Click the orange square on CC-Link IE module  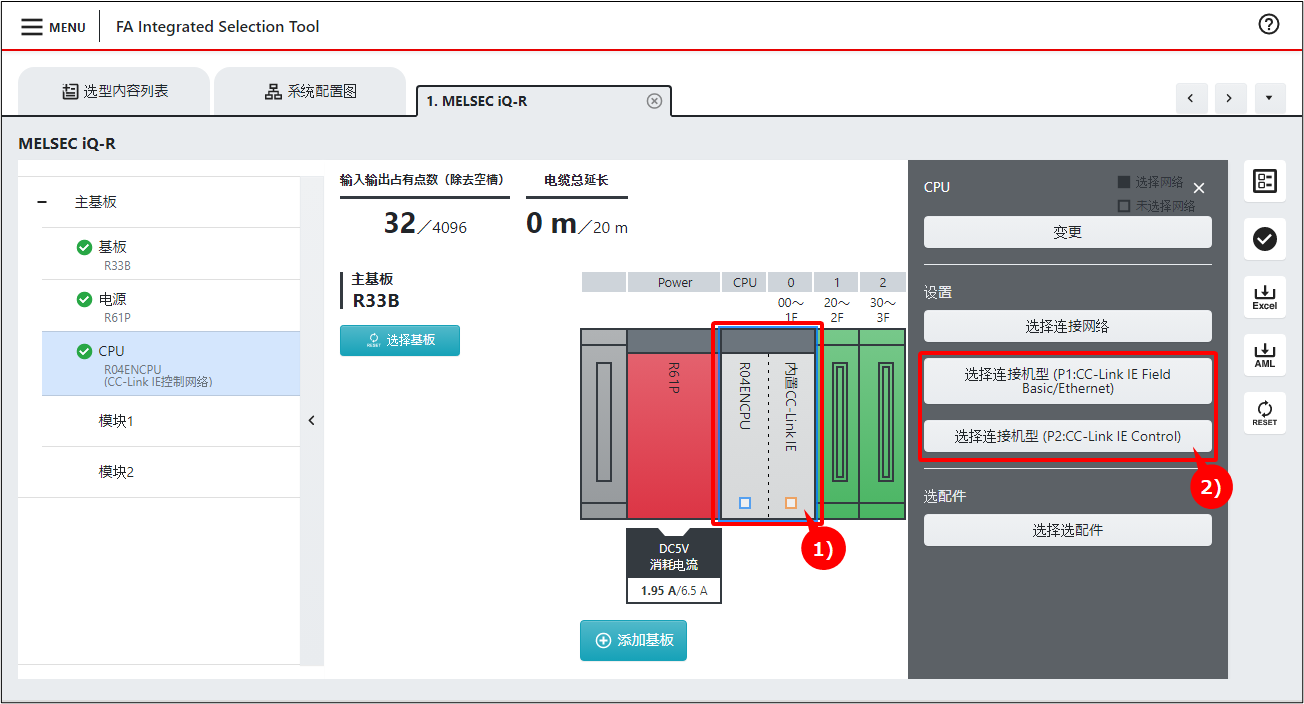pyautogui.click(x=791, y=503)
